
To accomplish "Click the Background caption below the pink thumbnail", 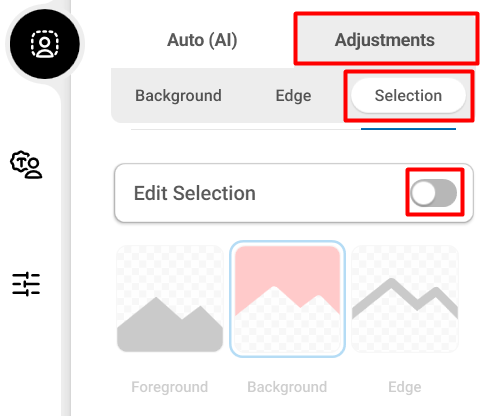I will pos(287,387).
